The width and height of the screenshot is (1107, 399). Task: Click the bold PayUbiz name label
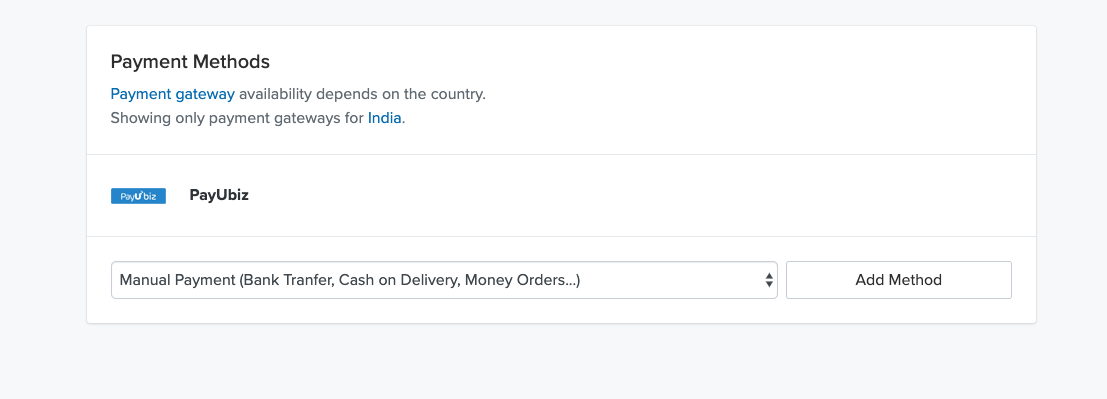(219, 195)
